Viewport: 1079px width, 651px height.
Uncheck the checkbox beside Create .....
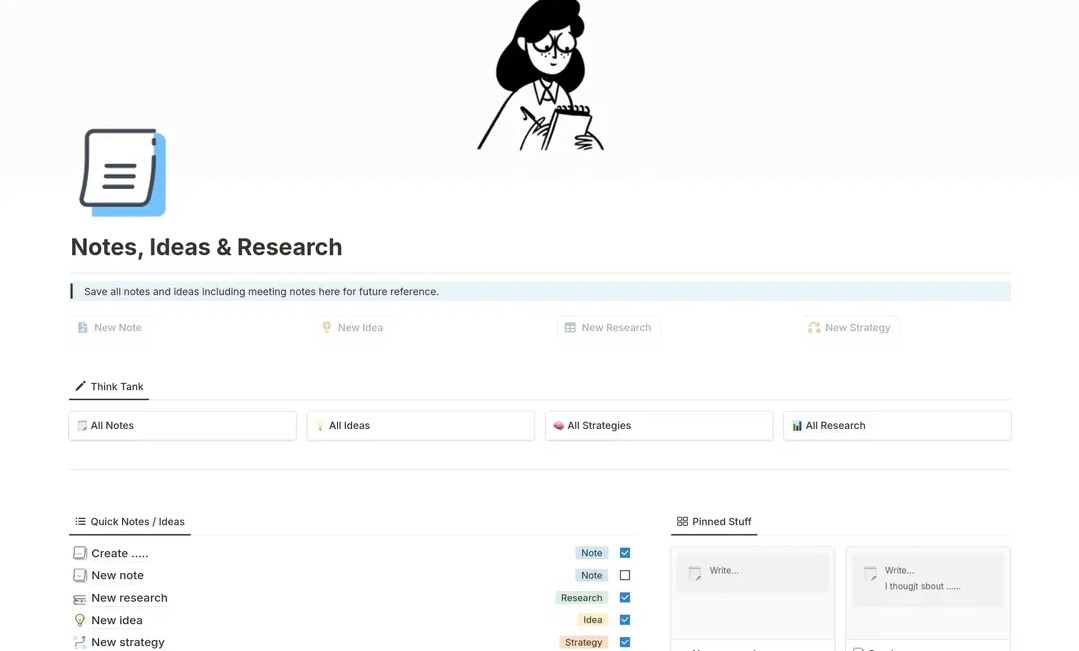pos(624,552)
